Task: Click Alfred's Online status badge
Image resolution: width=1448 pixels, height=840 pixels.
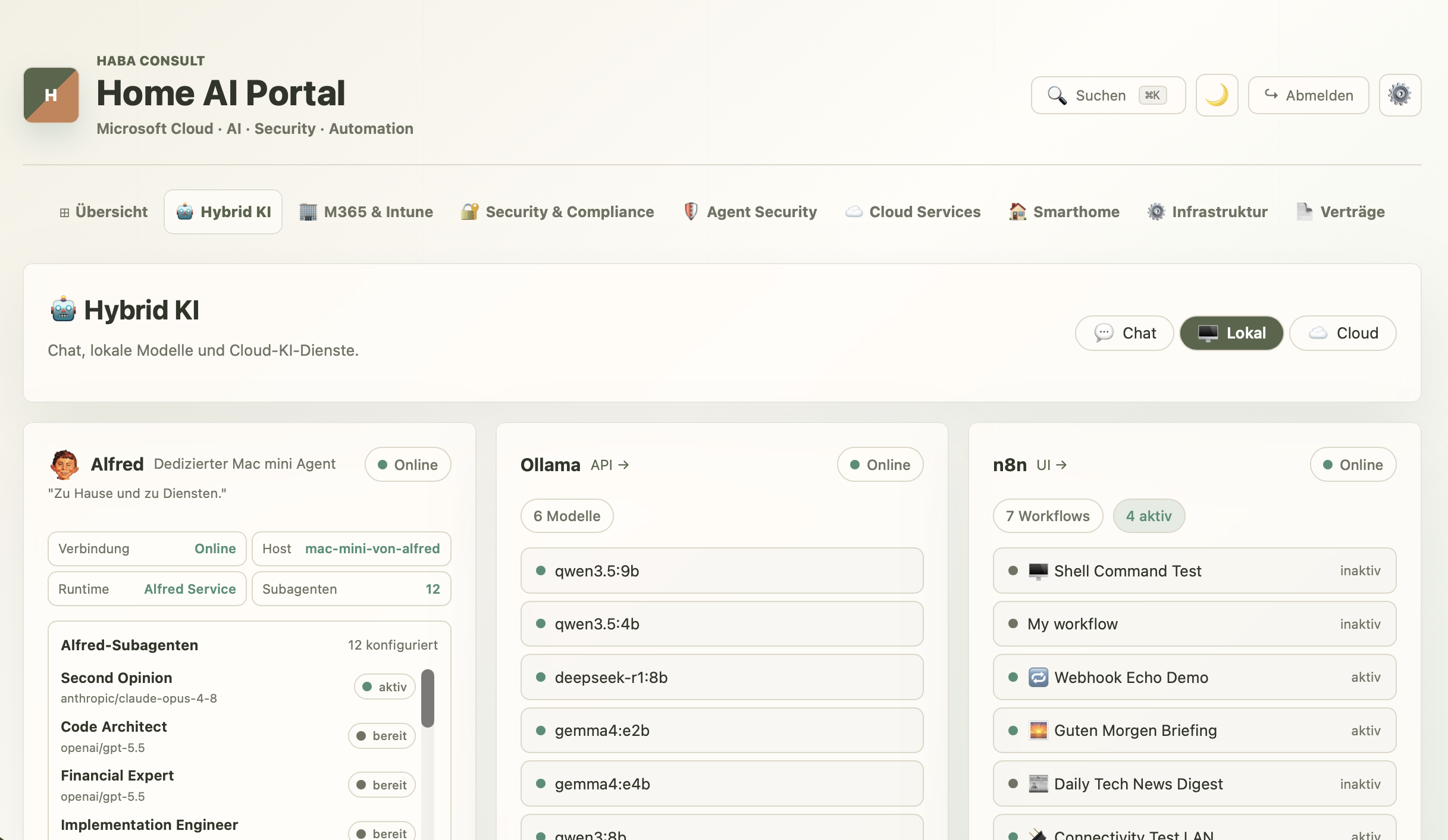Action: 408,465
